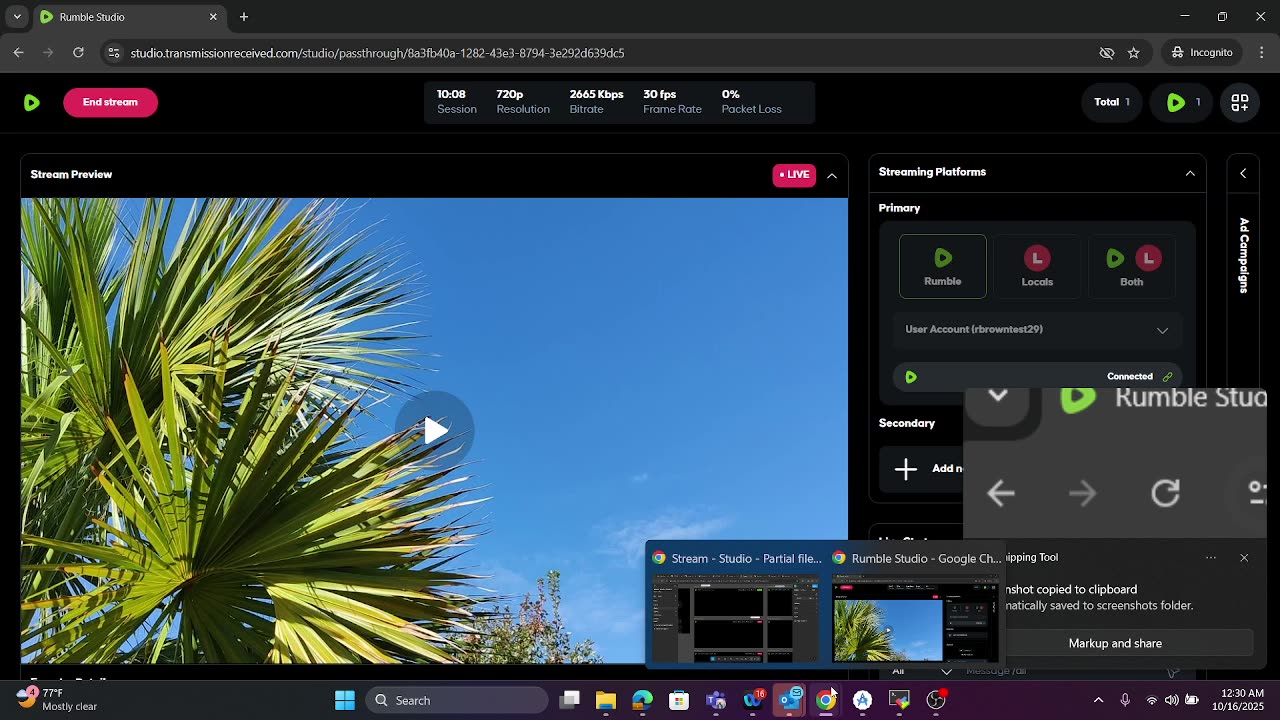
Task: Select Rumble as primary platform
Action: click(942, 266)
